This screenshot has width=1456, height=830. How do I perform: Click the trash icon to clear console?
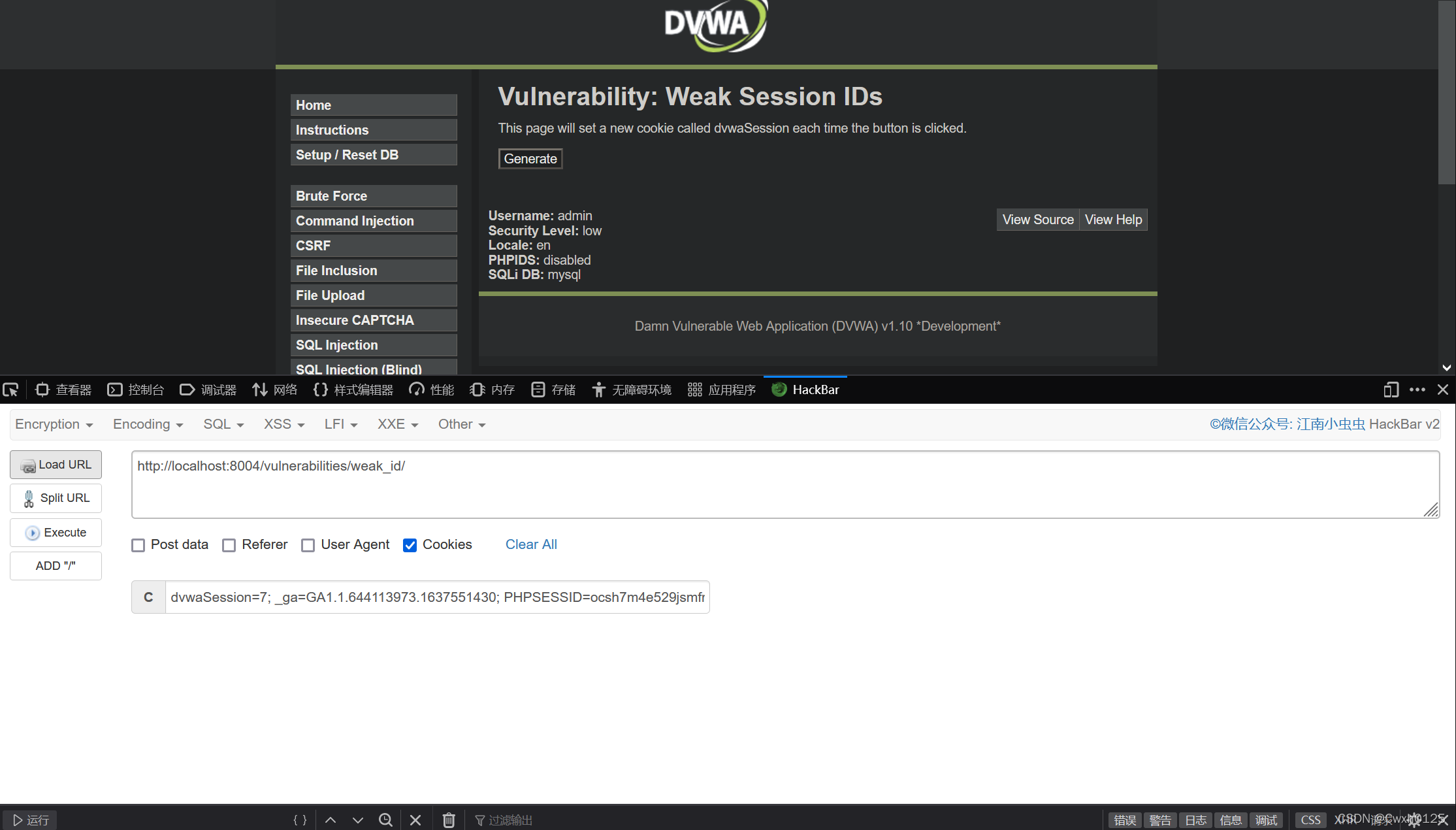pos(449,820)
